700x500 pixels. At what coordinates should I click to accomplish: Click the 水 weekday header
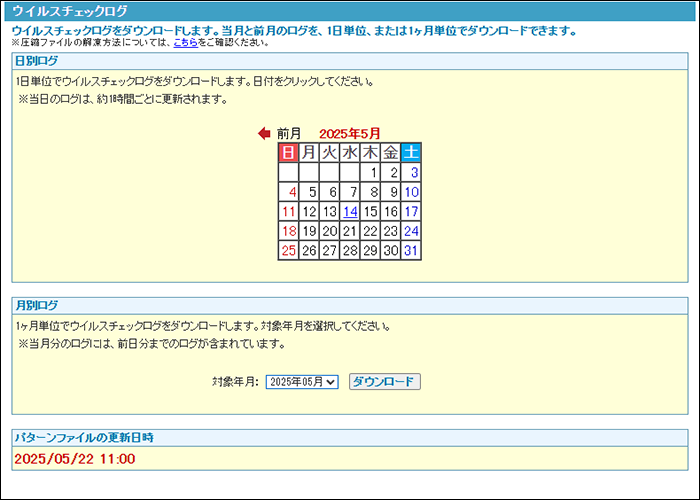coord(350,153)
